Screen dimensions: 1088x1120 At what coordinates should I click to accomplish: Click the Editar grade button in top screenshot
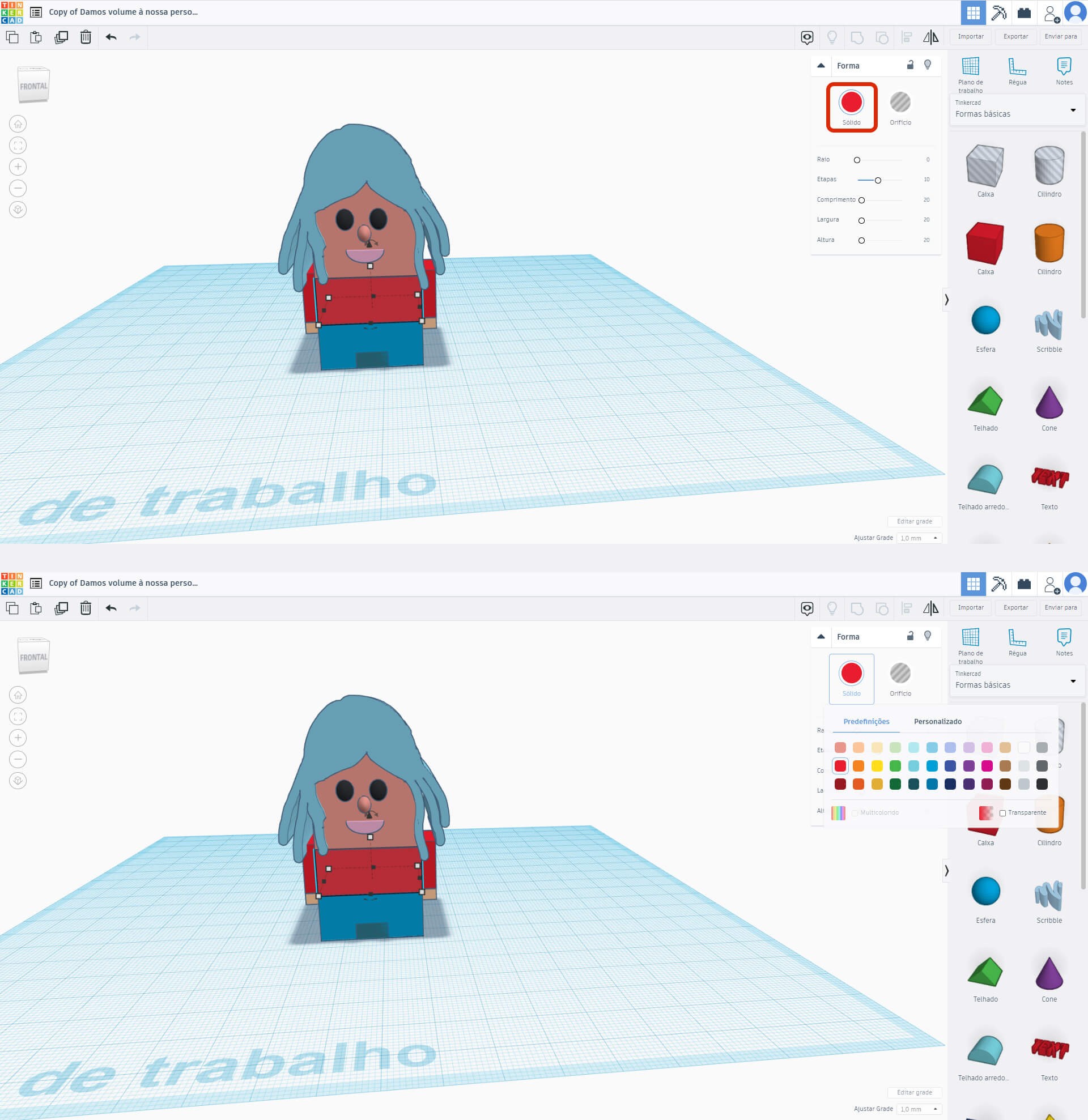[914, 522]
